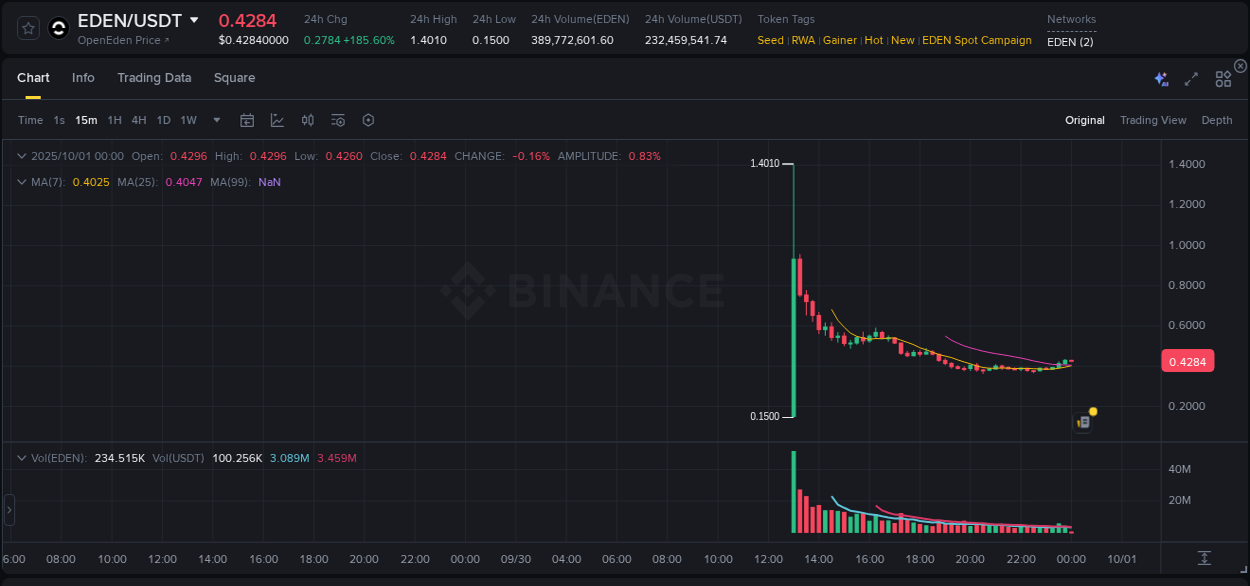
Task: Open the candlestick compare icon
Action: coord(307,119)
